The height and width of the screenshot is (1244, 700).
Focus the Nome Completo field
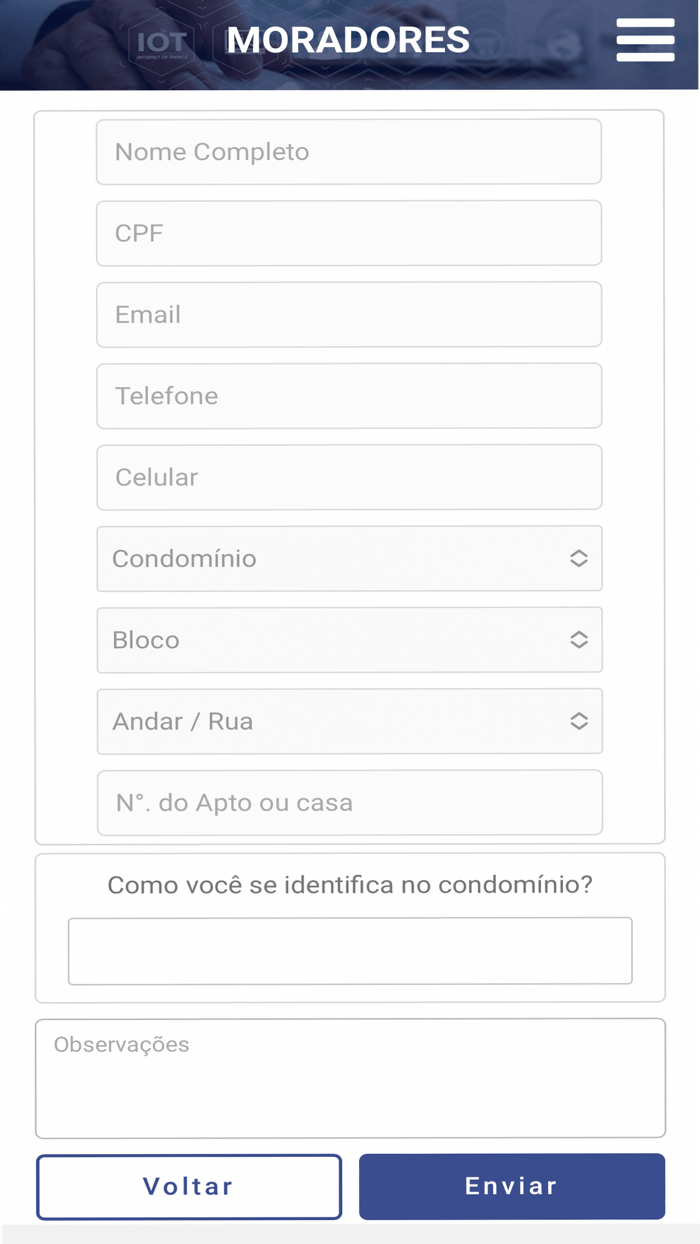pyautogui.click(x=349, y=152)
